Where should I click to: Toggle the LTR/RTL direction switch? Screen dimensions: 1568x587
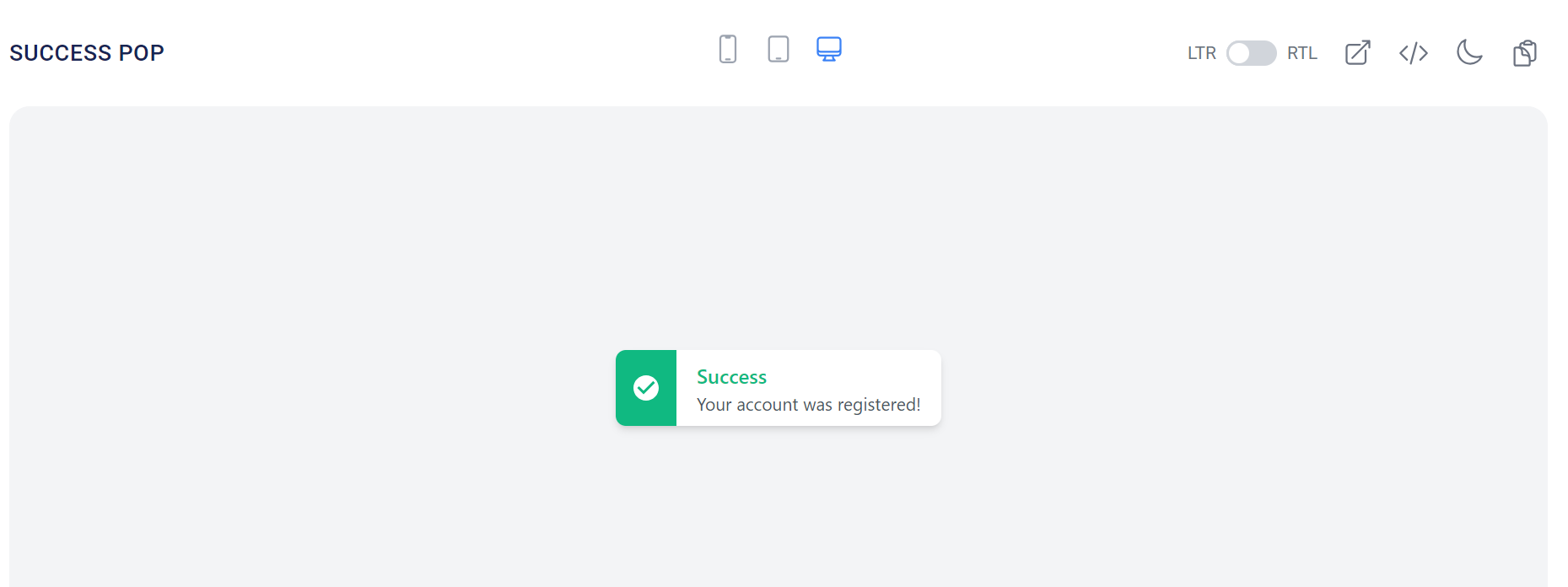tap(1251, 53)
